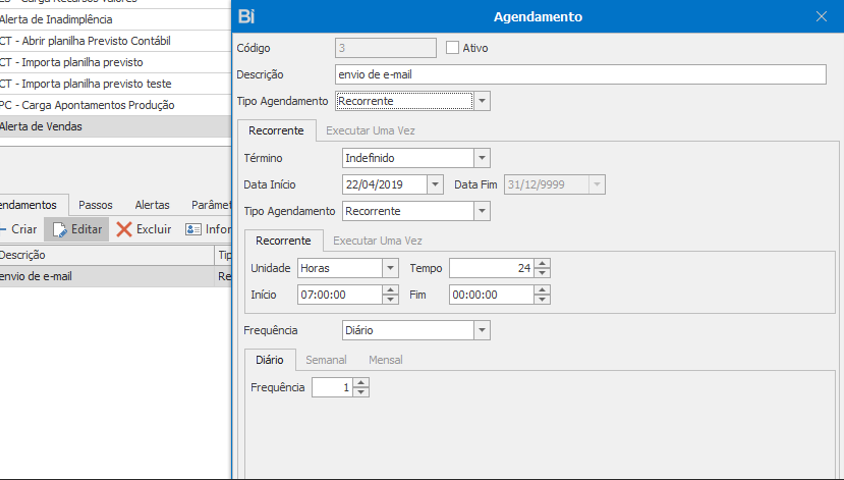Viewport: 844px width, 480px height.
Task: Click the Criar toolbar button
Action: (18, 230)
